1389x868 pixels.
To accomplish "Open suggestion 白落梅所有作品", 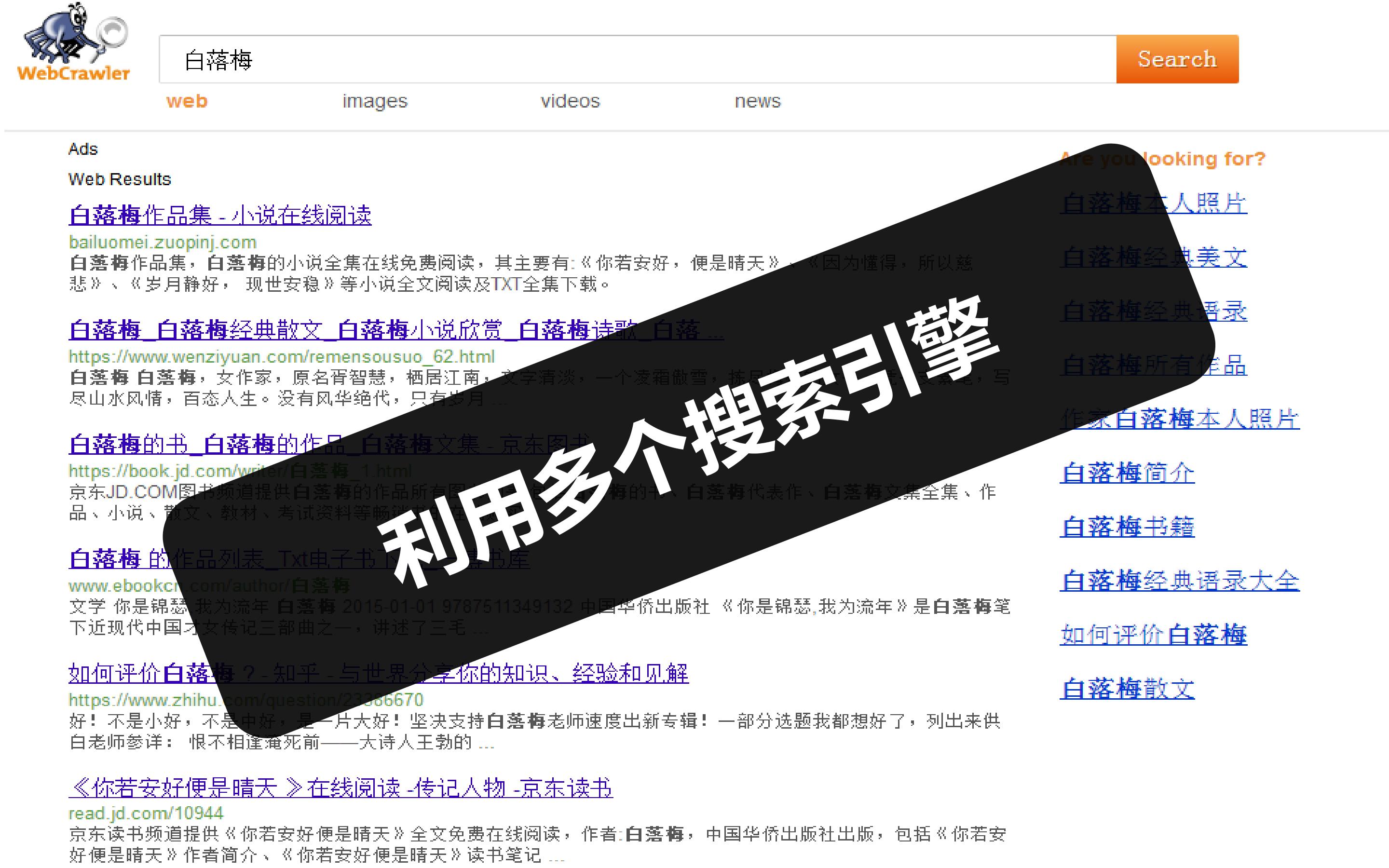I will point(1153,365).
